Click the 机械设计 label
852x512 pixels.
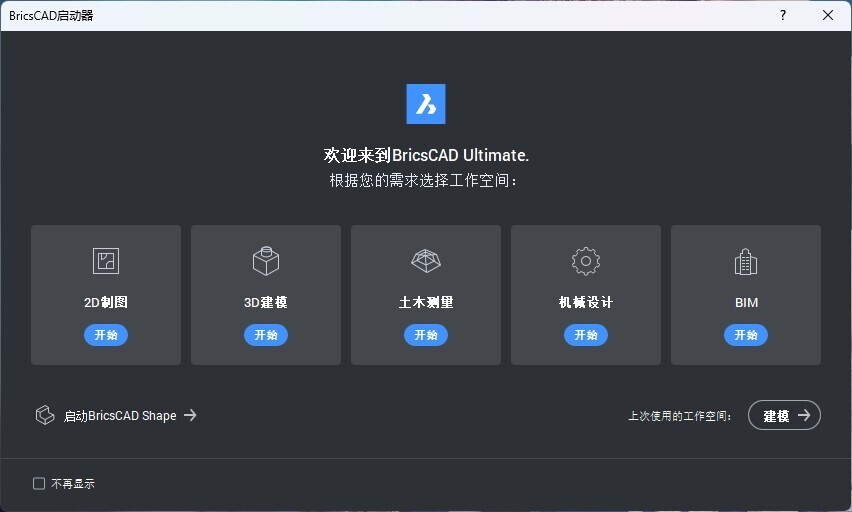click(x=586, y=302)
